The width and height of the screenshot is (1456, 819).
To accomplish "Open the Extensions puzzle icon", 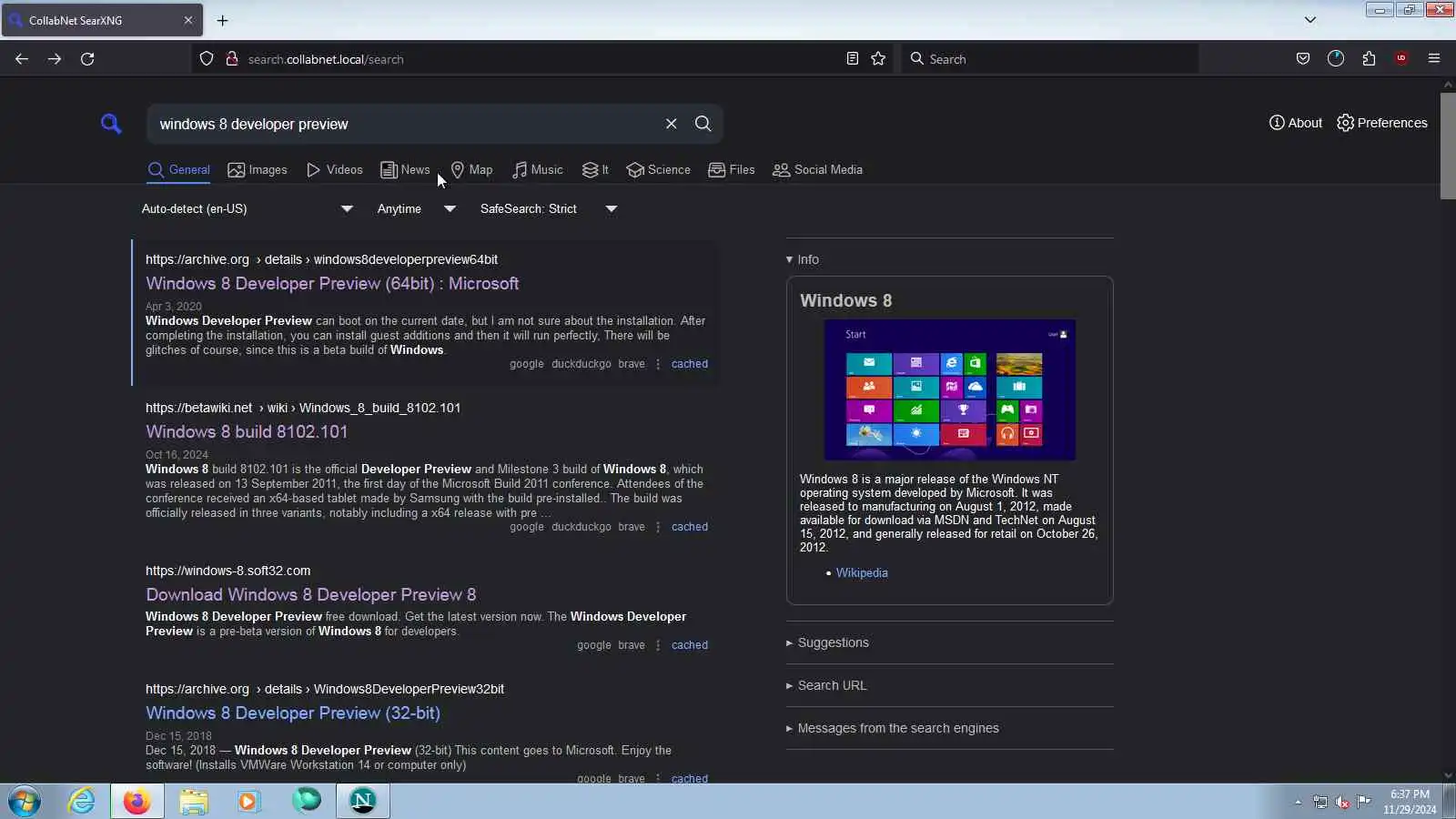I will click(1369, 59).
